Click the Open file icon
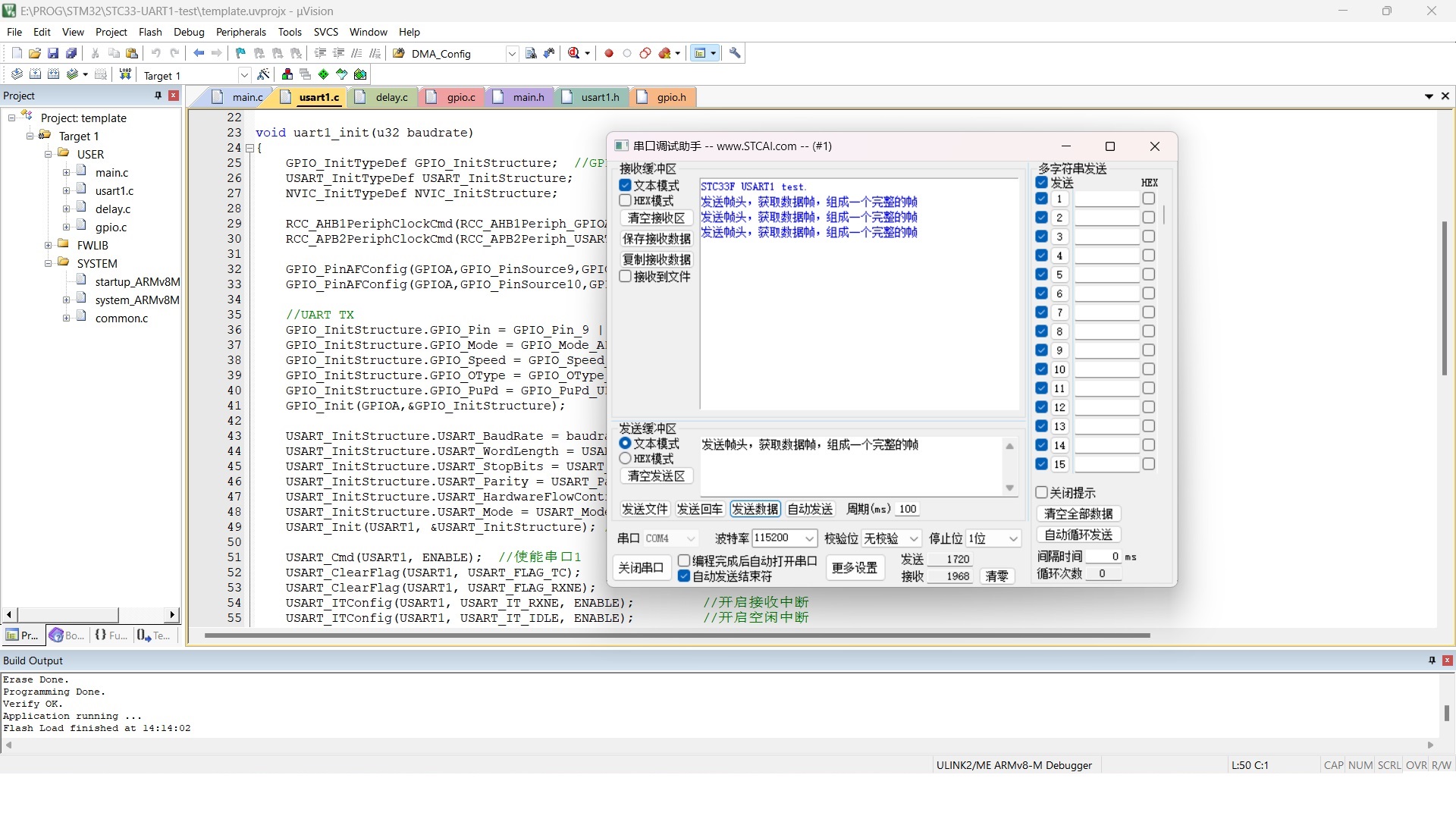Screen dimensions: 1456x819 click(x=35, y=53)
